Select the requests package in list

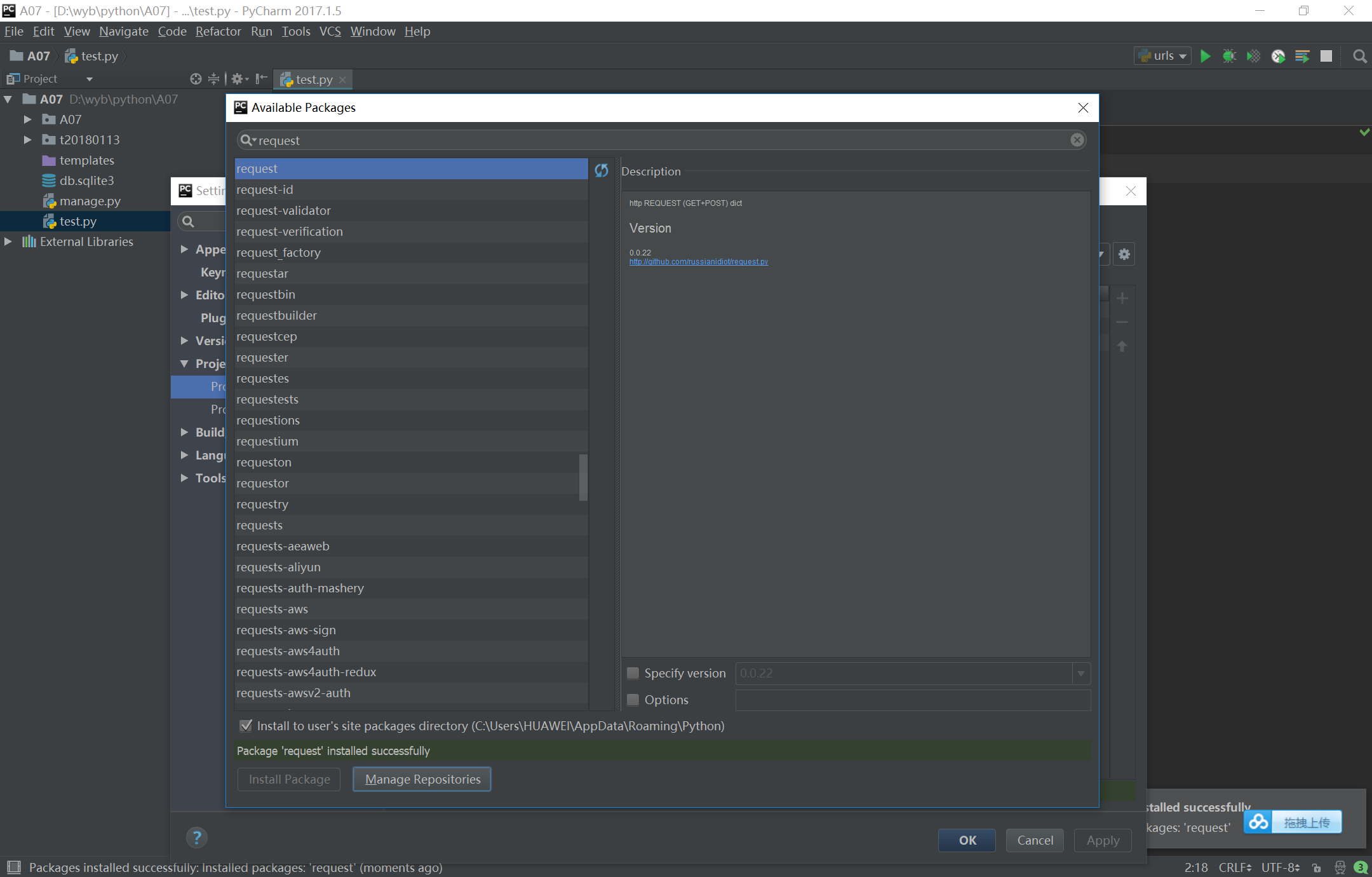click(411, 525)
